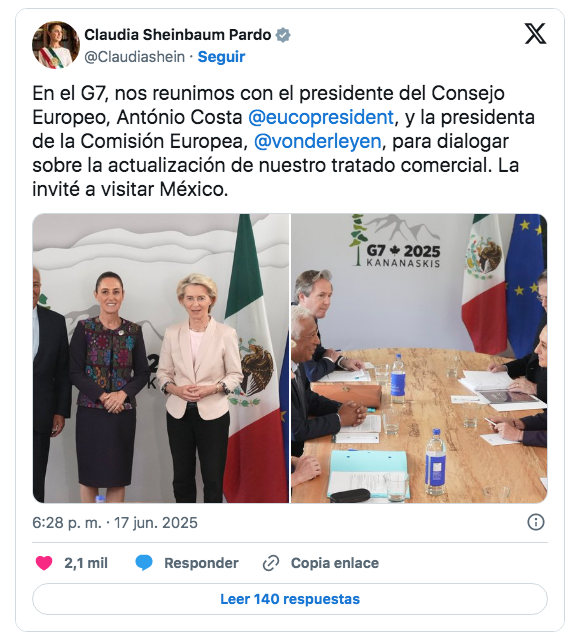Click the @Claudiashein handle
The width and height of the screenshot is (573, 633).
pos(134,57)
